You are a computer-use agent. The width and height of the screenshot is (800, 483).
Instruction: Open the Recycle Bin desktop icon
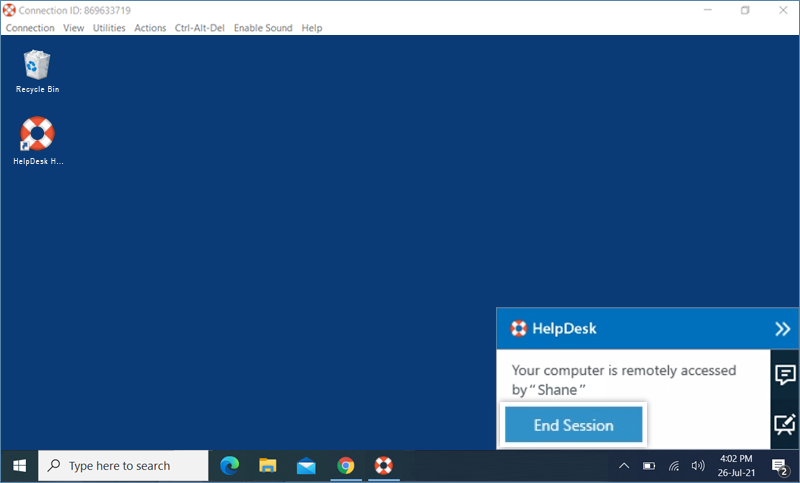pos(37,66)
